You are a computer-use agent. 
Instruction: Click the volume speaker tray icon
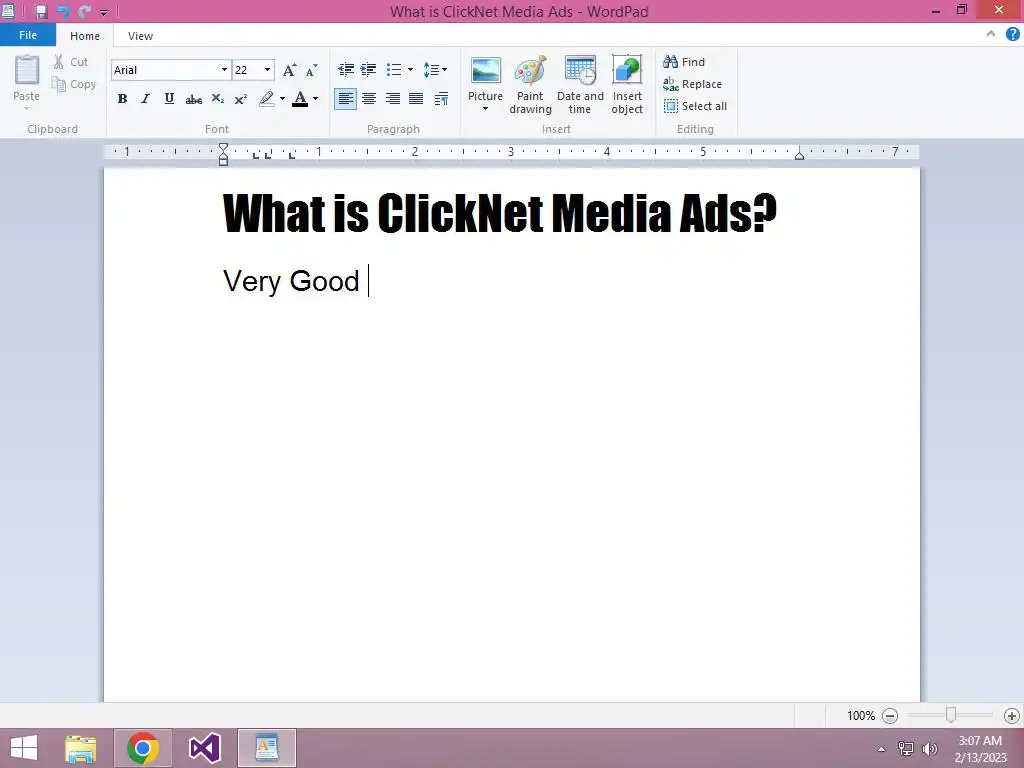[929, 749]
